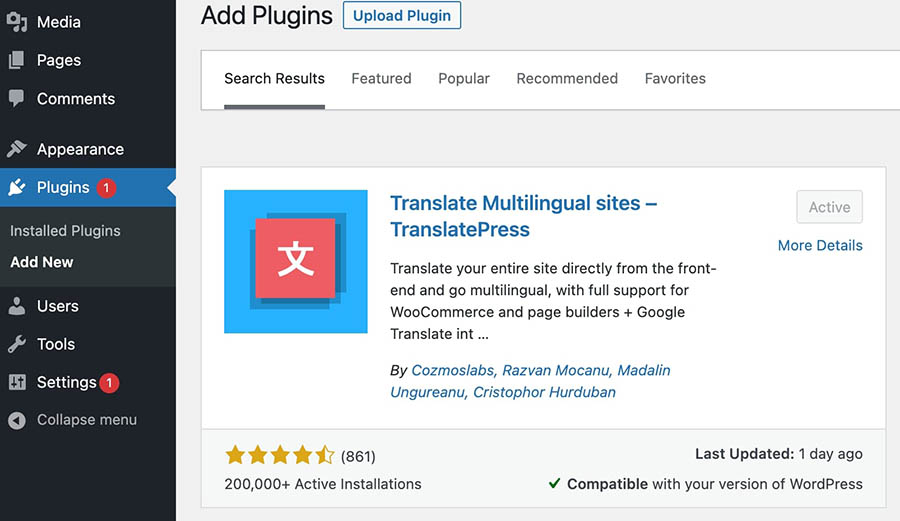Click the Plugins plug icon

[x=17, y=188]
